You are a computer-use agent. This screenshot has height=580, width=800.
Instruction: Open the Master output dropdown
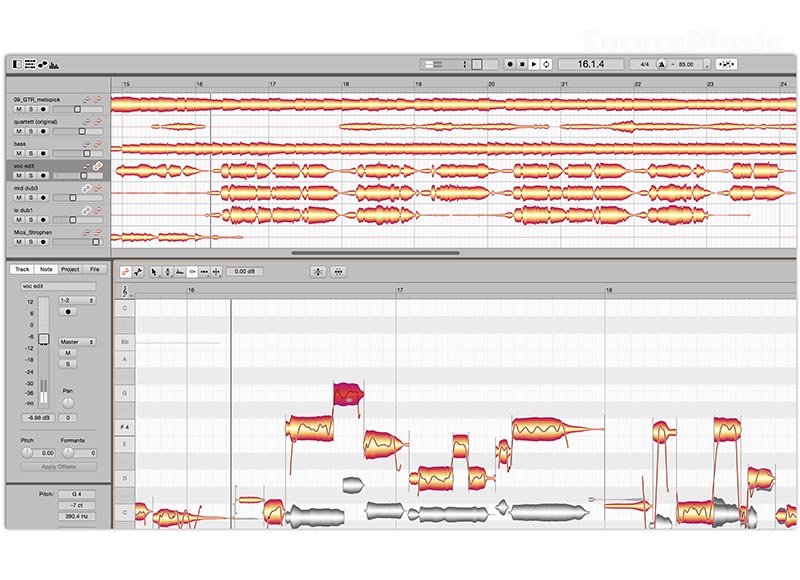77,342
